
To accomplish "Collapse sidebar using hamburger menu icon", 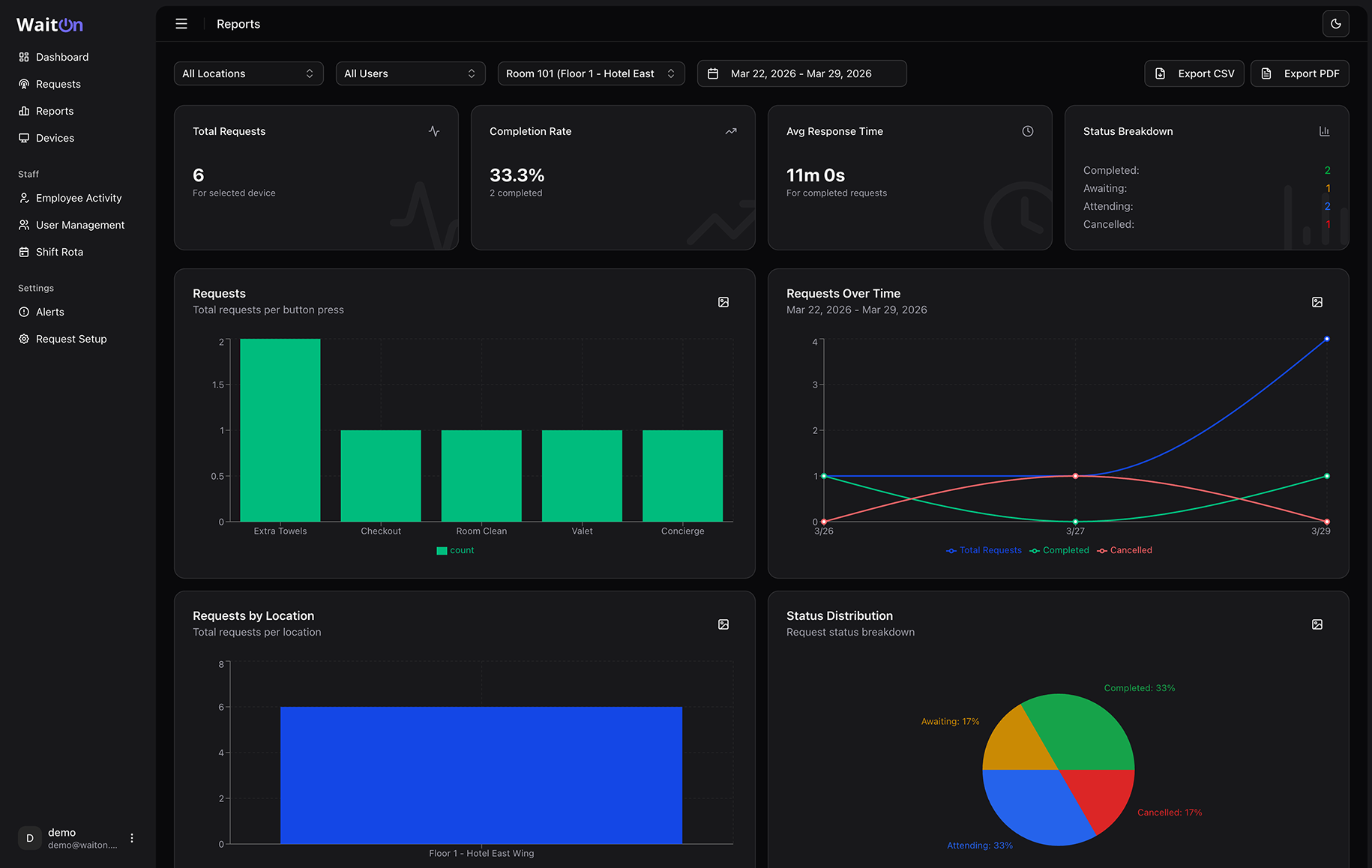I will tap(181, 24).
